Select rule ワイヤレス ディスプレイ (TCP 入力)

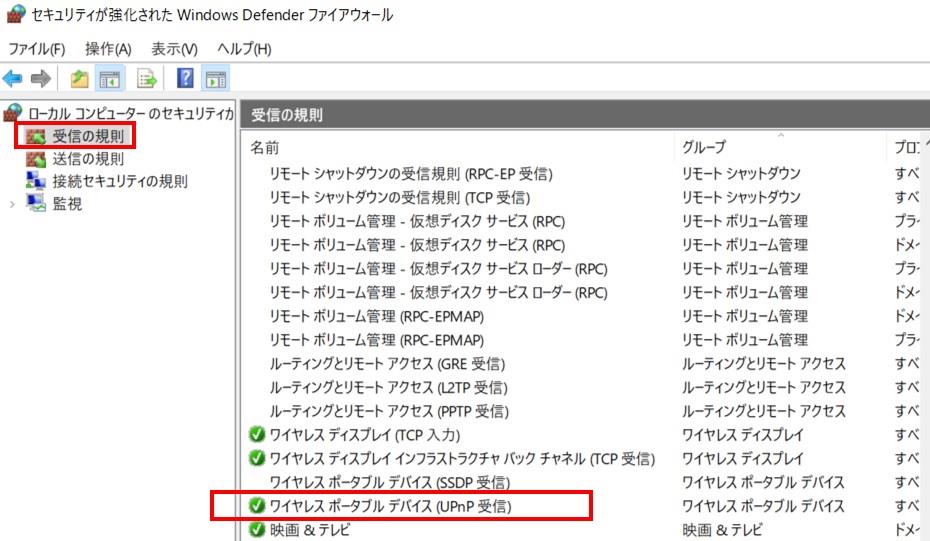pyautogui.click(x=365, y=435)
